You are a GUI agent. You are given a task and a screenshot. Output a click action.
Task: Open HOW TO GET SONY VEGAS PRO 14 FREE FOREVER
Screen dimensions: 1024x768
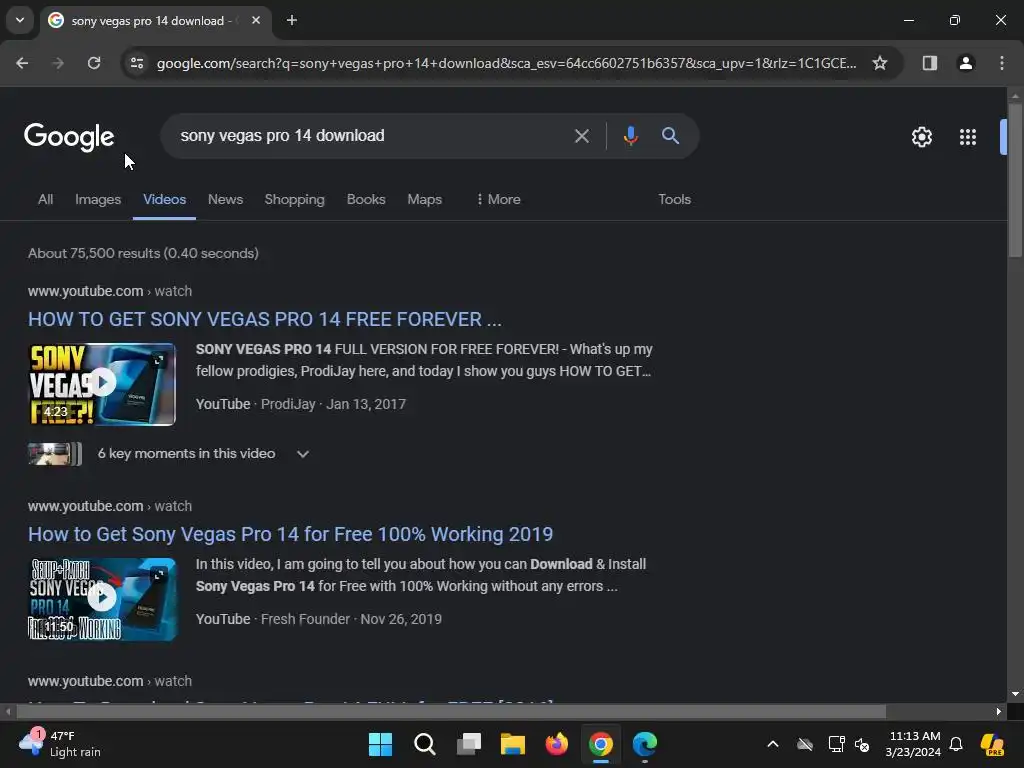(264, 319)
